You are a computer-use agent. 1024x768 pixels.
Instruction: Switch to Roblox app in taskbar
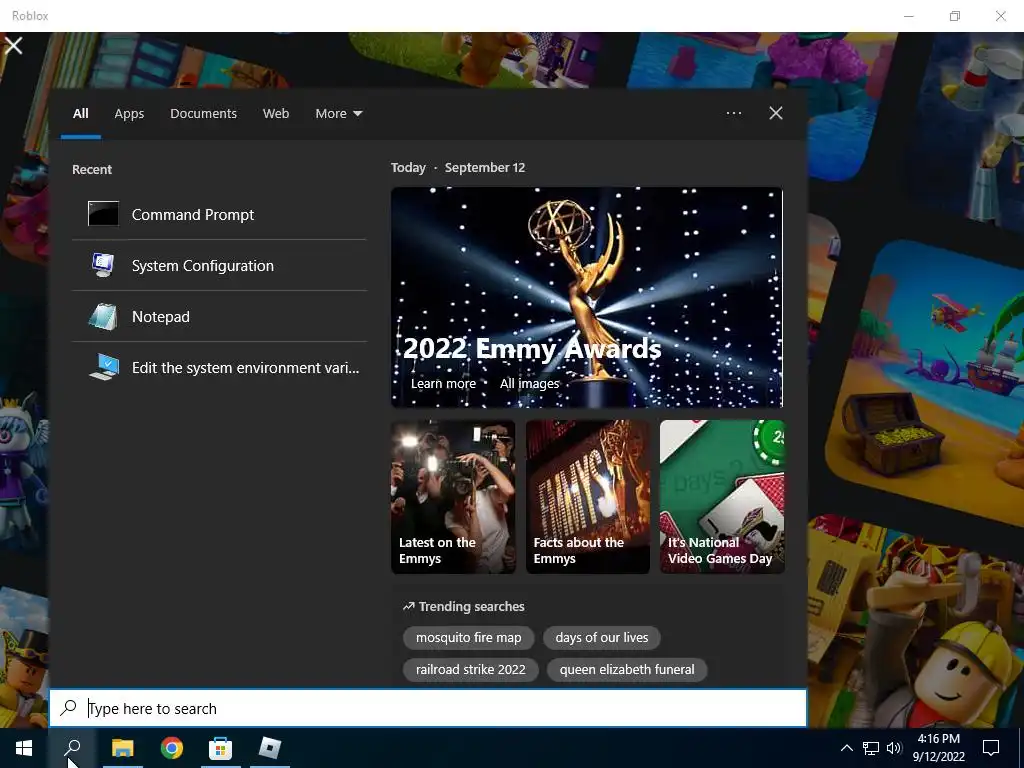point(269,748)
